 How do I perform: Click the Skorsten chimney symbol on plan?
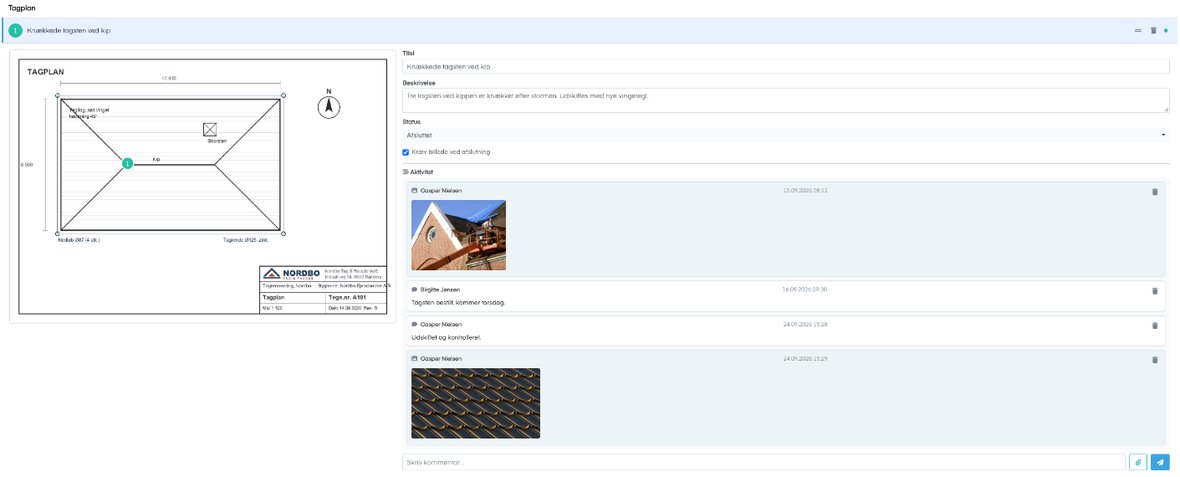point(210,129)
